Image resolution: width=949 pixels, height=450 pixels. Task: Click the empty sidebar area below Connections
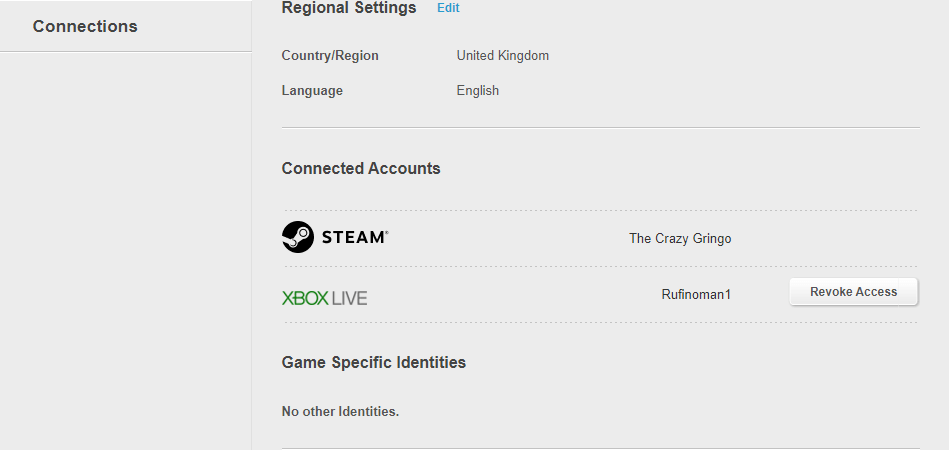125,251
